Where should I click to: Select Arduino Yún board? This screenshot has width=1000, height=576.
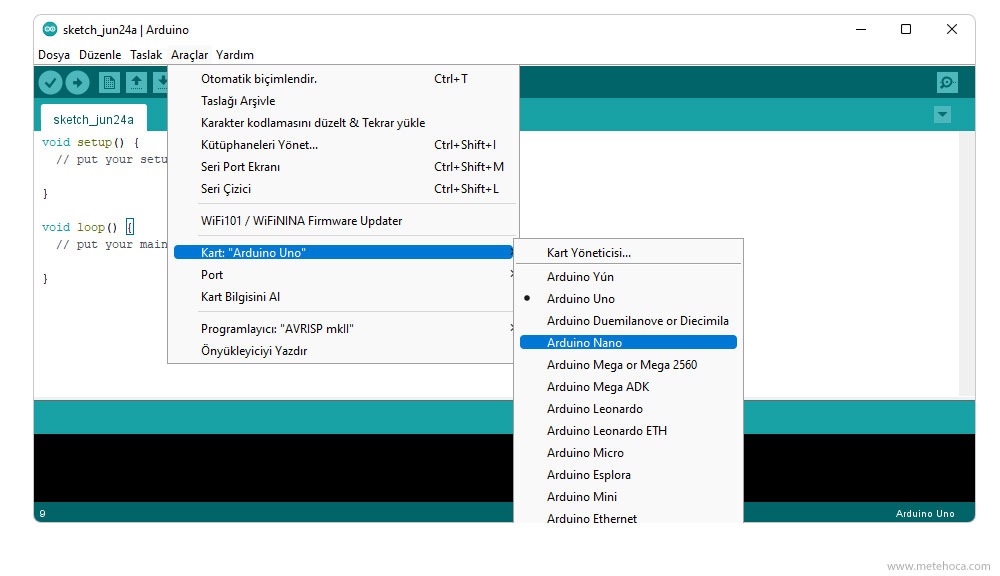pyautogui.click(x=628, y=277)
